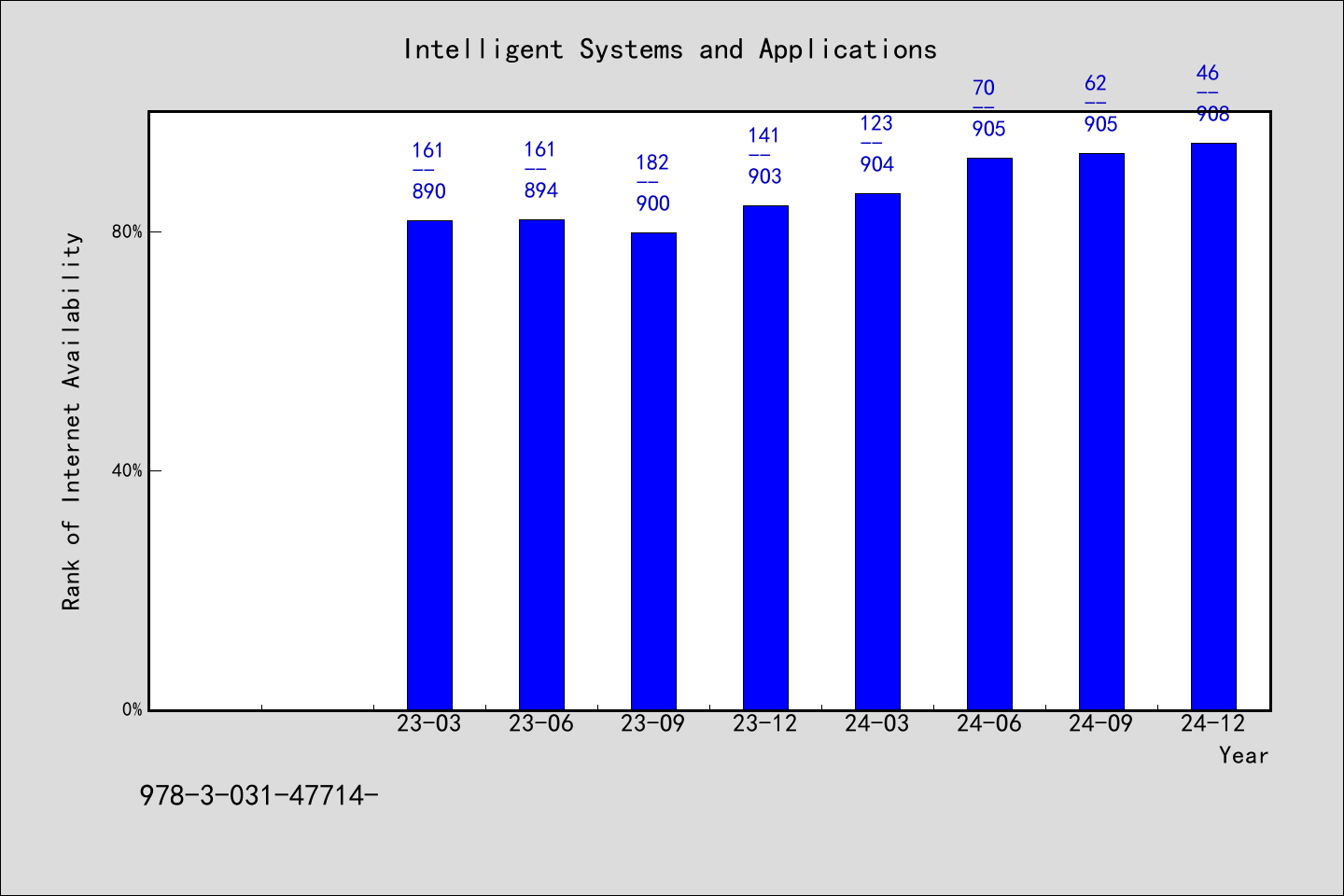Click the chart title Intelligent Systems and Applications
1344x896 pixels.
coord(670,49)
